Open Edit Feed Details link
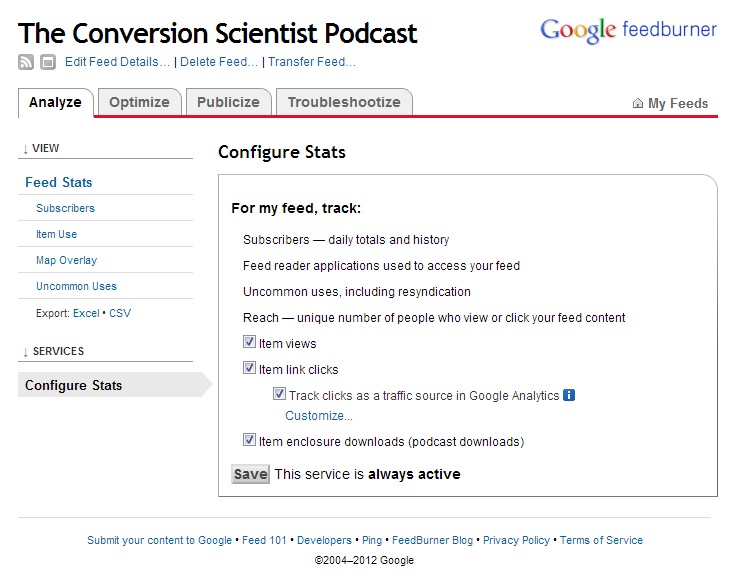The width and height of the screenshot is (735, 573). tap(117, 62)
